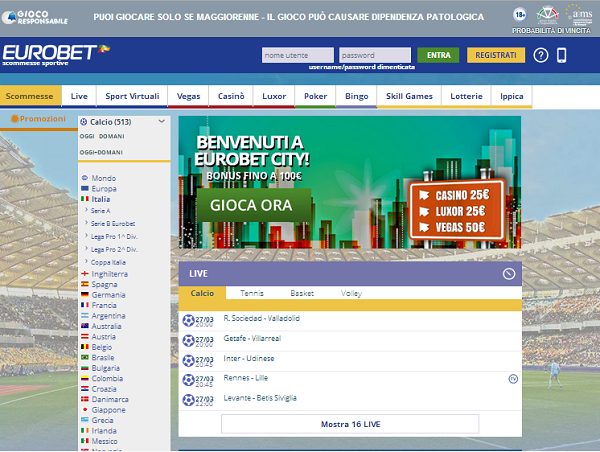
Task: Switch to the Live tab in navigation
Action: (79, 96)
